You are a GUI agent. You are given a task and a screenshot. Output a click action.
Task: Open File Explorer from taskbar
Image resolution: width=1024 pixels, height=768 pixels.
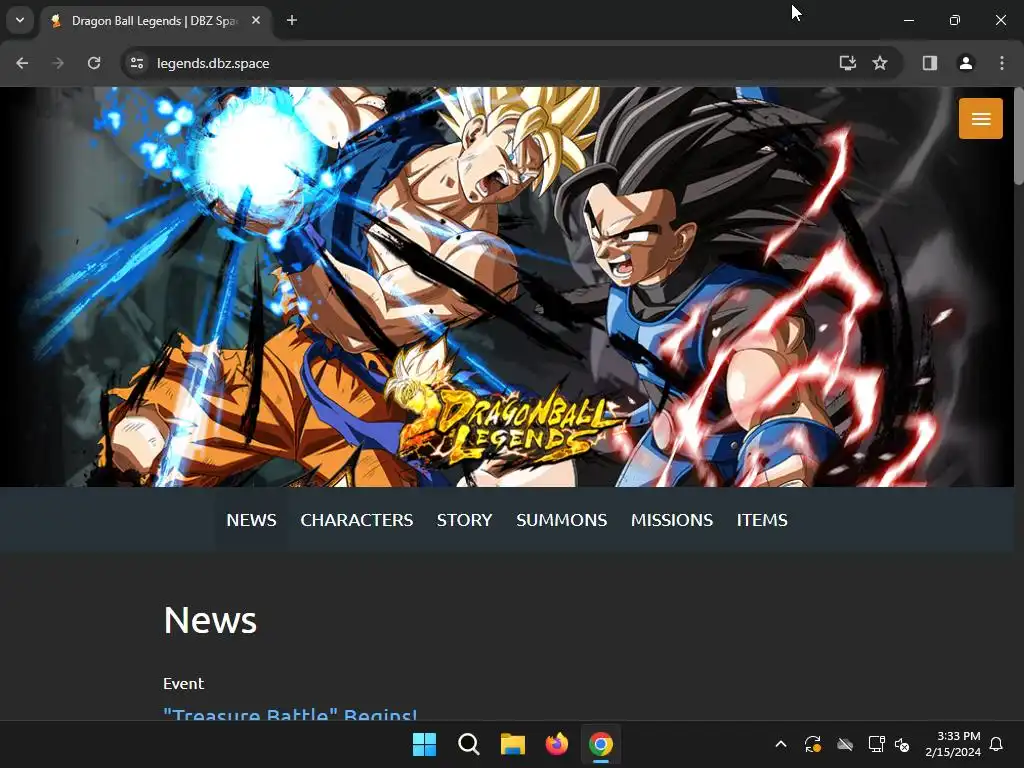513,744
